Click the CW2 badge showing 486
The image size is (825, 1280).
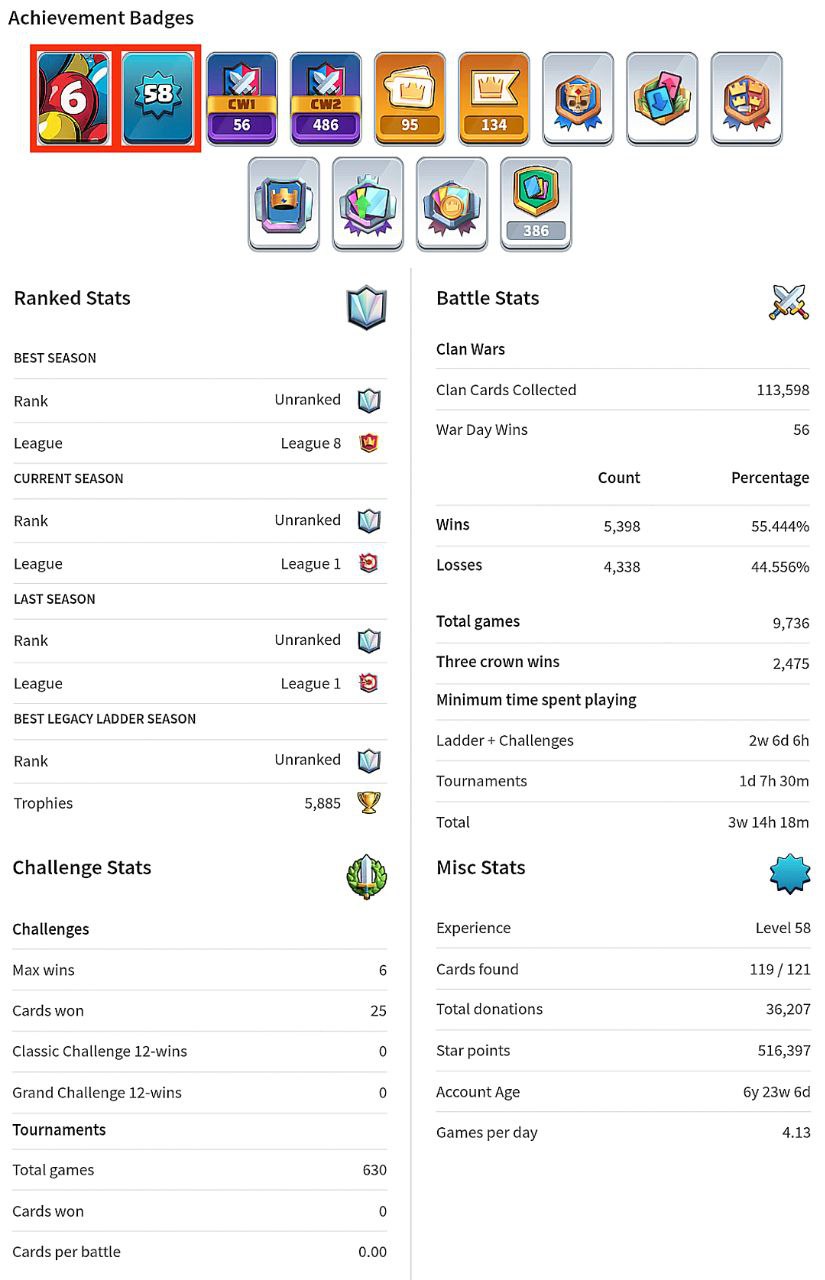coord(326,98)
